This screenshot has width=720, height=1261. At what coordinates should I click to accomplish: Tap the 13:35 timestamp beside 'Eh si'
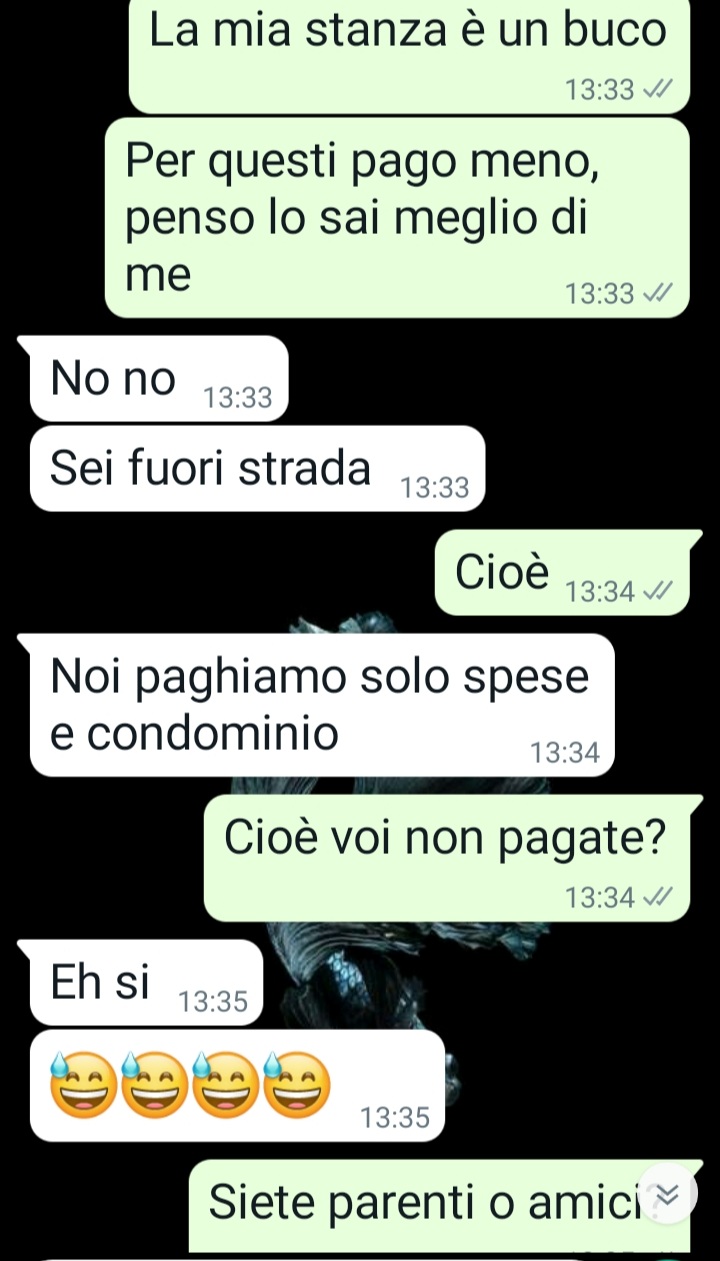(x=212, y=1002)
